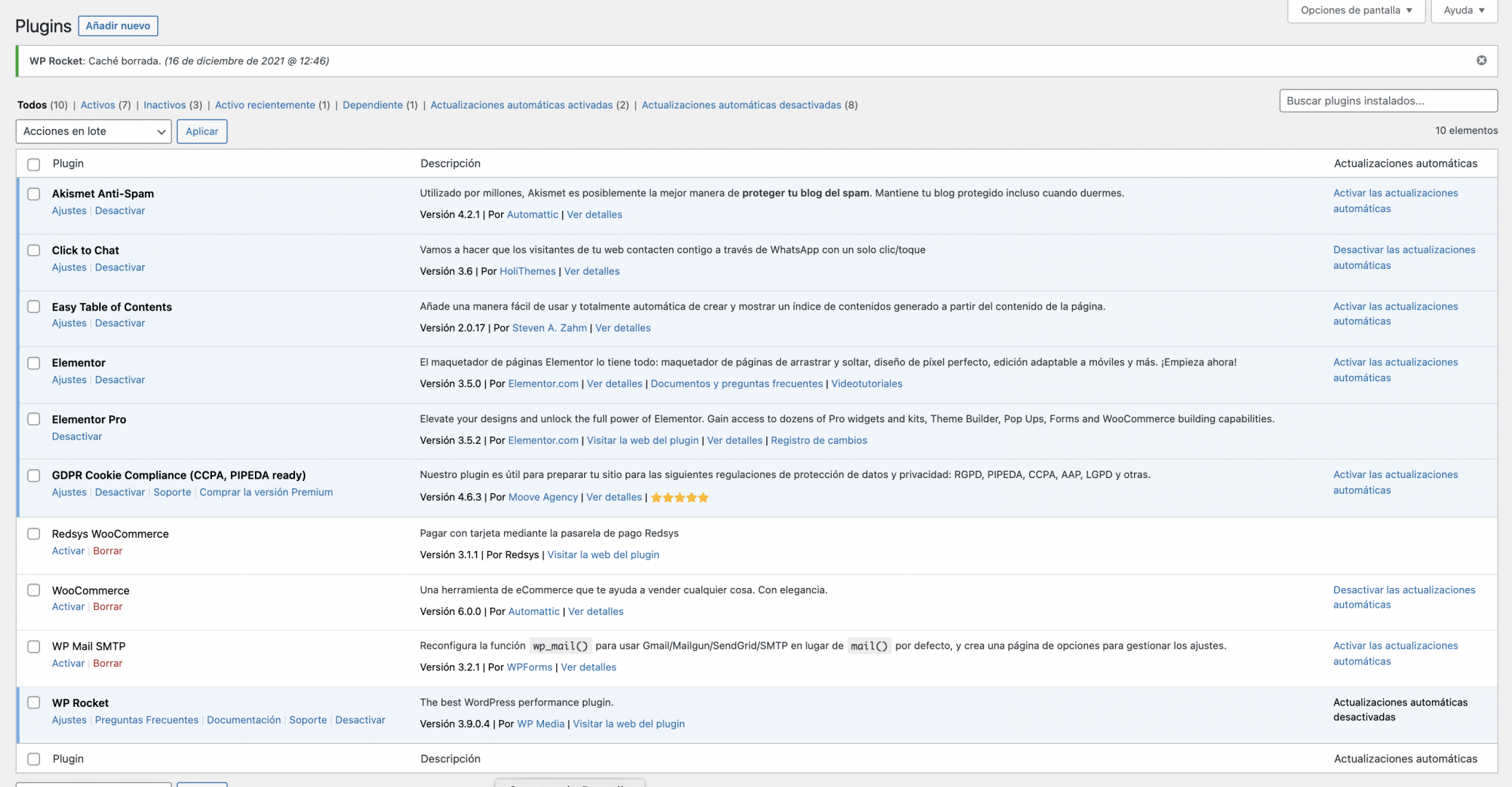Activar the Redsys WooCommerce plugin
The height and width of the screenshot is (787, 1512).
coord(68,551)
